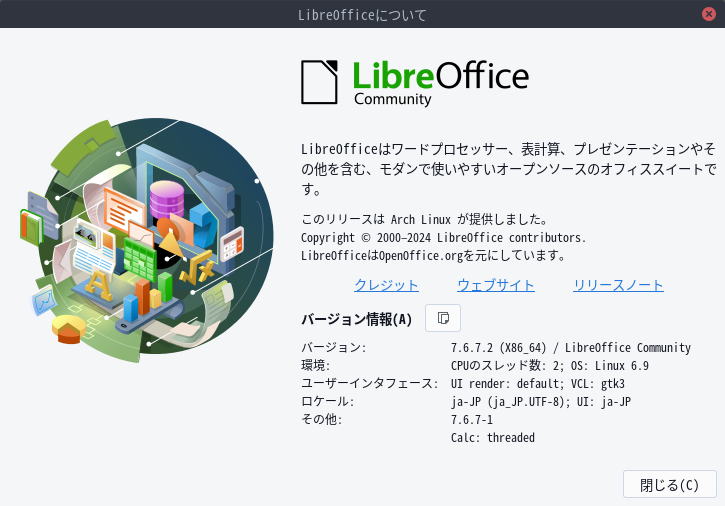Screen dimensions: 725x506
Task: Close the dialog with the red X button
Action: point(708,14)
